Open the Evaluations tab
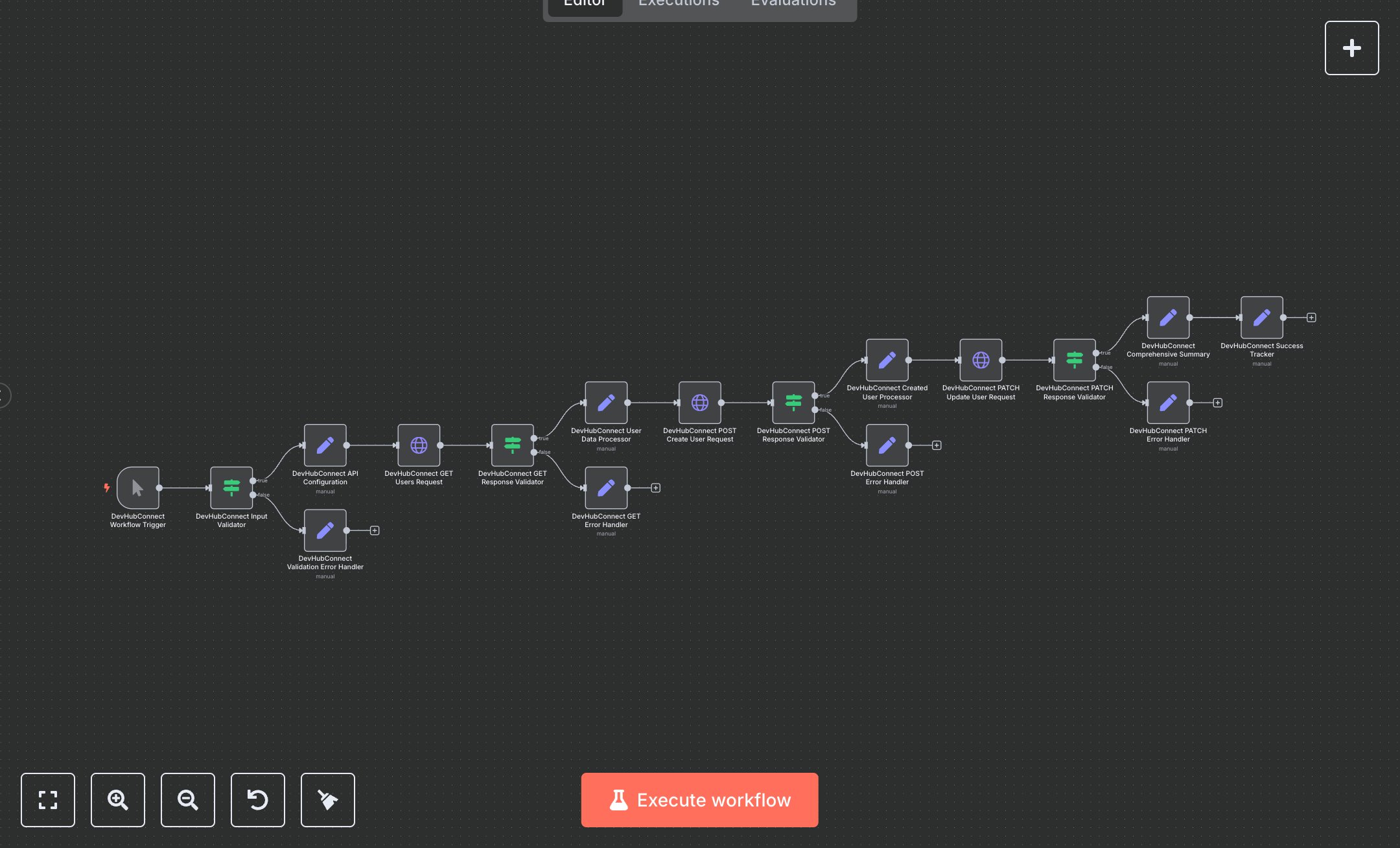 792,5
